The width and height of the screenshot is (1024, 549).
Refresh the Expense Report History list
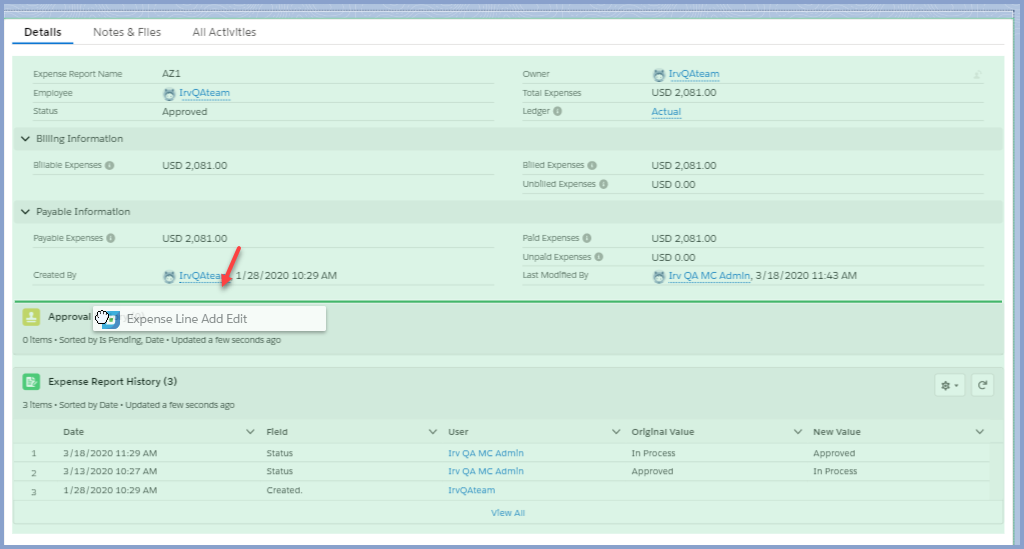982,385
